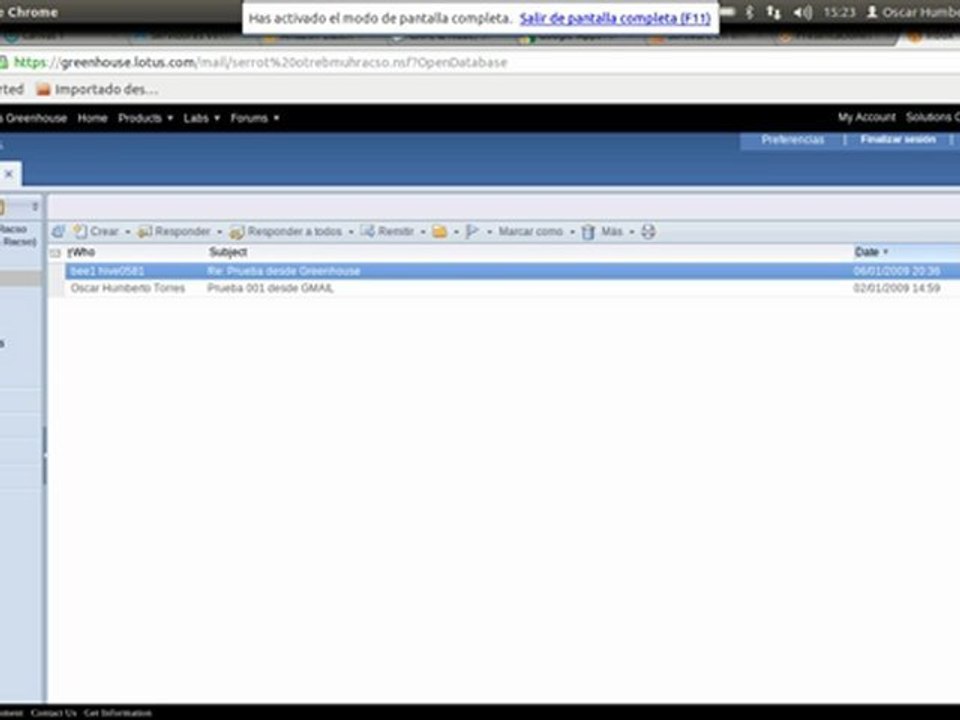Image resolution: width=960 pixels, height=720 pixels.
Task: Select the message from Oscar Humberto Torres
Action: (x=127, y=288)
